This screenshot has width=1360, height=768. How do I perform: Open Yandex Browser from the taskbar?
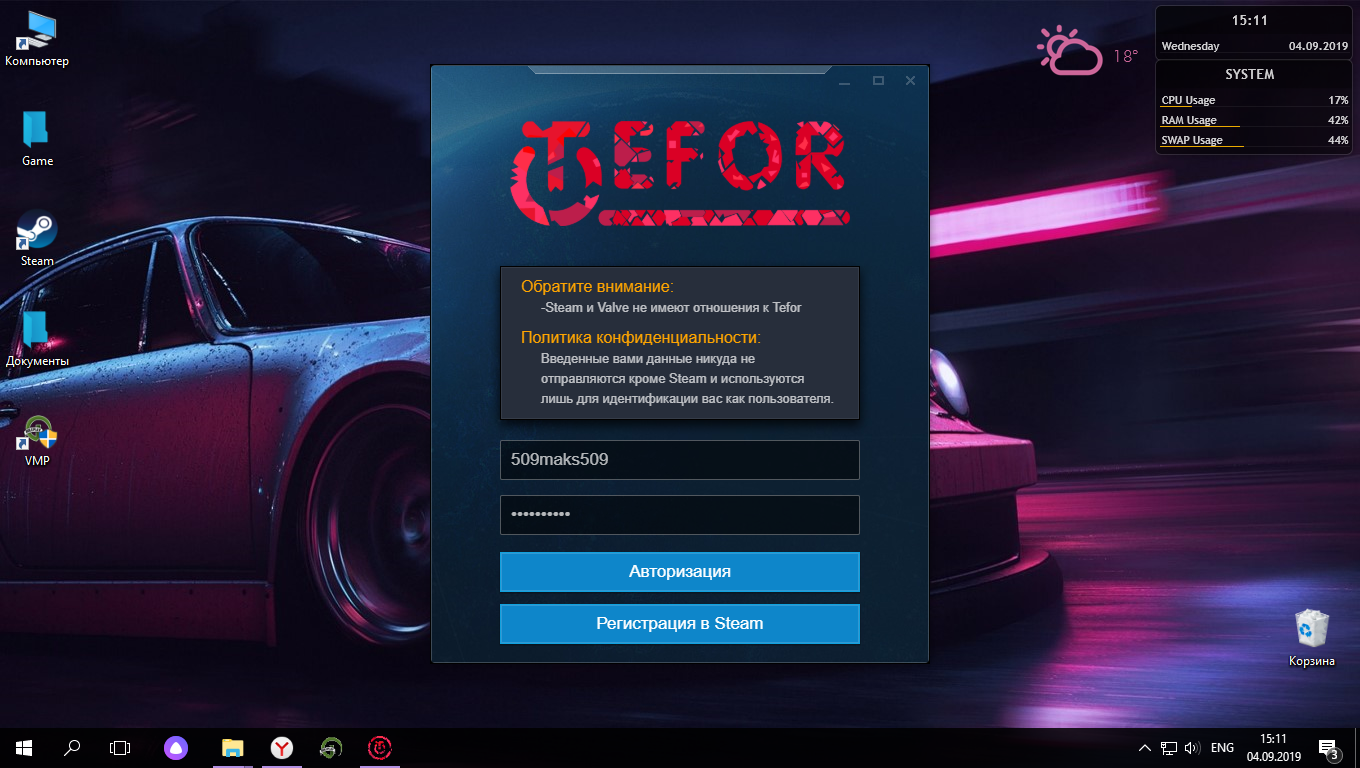click(282, 747)
